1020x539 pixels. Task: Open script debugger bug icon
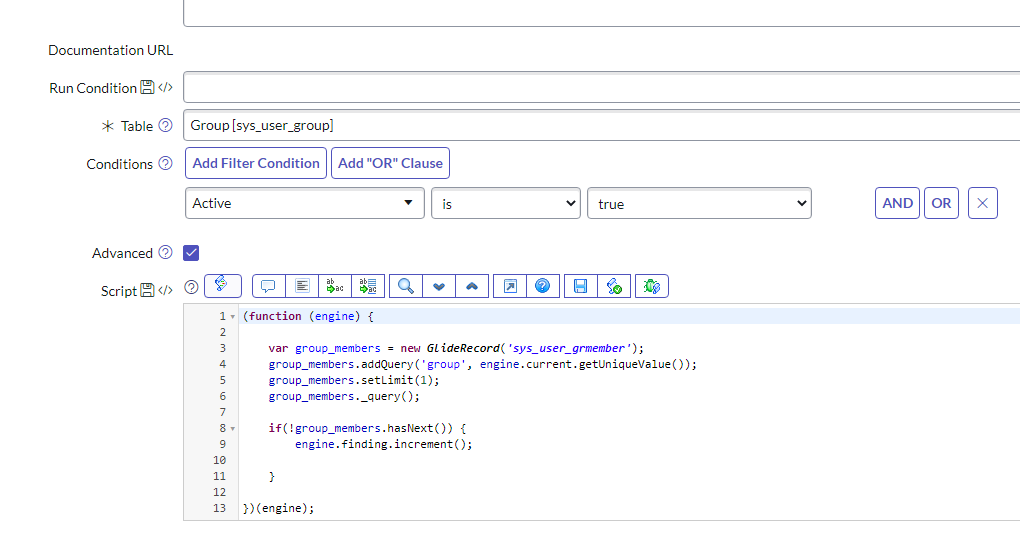[x=651, y=286]
